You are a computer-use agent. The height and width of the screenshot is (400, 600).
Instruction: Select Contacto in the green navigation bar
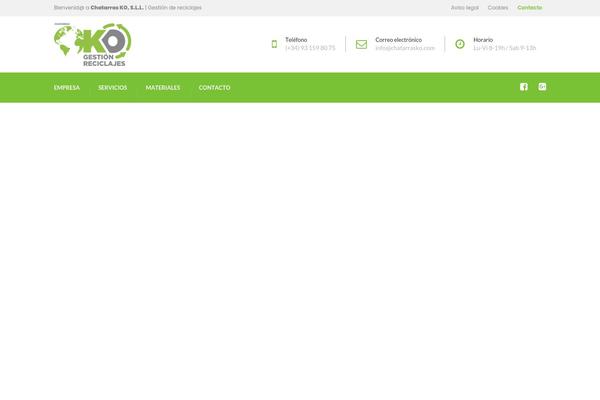[x=214, y=88]
